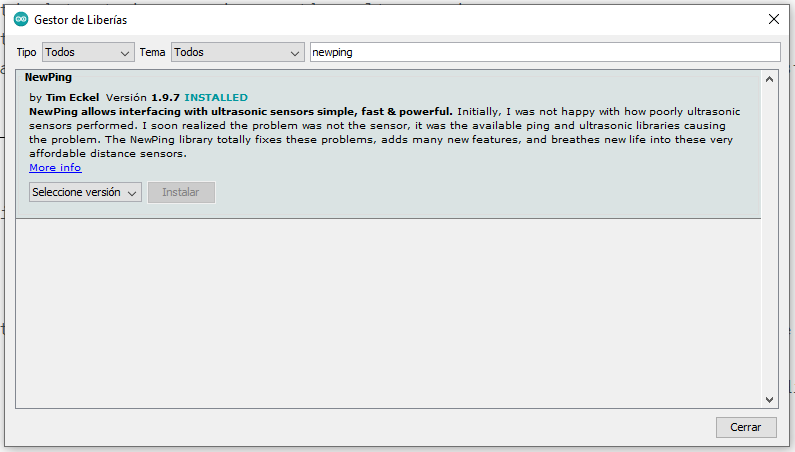Screen dimensions: 795x452
Task: Click the NewPing description paragraph
Action: 380,133
